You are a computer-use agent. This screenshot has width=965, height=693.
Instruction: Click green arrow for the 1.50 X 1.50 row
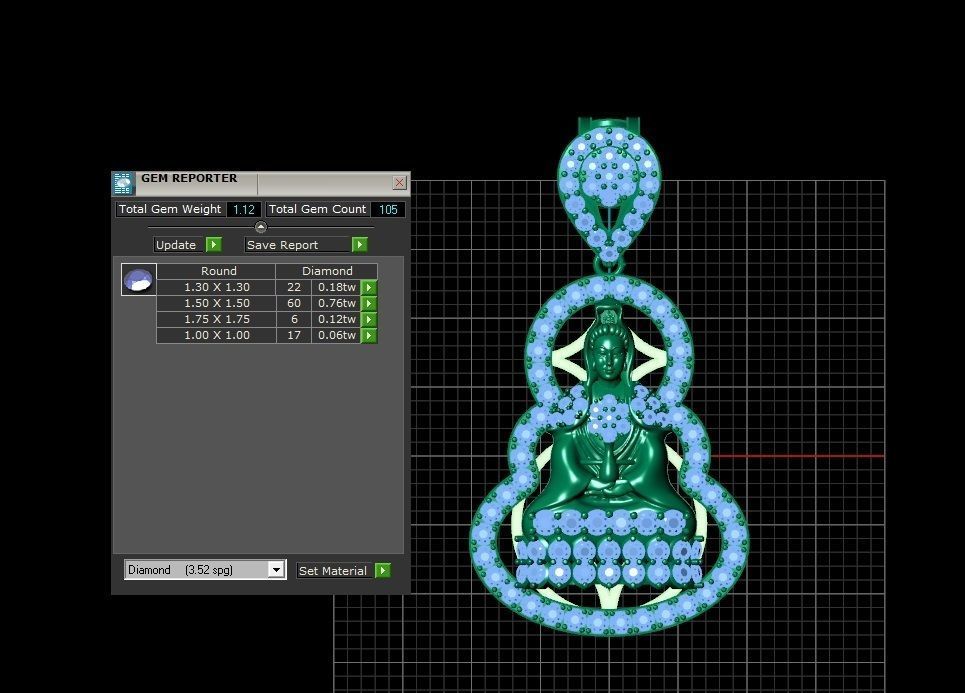[x=369, y=303]
